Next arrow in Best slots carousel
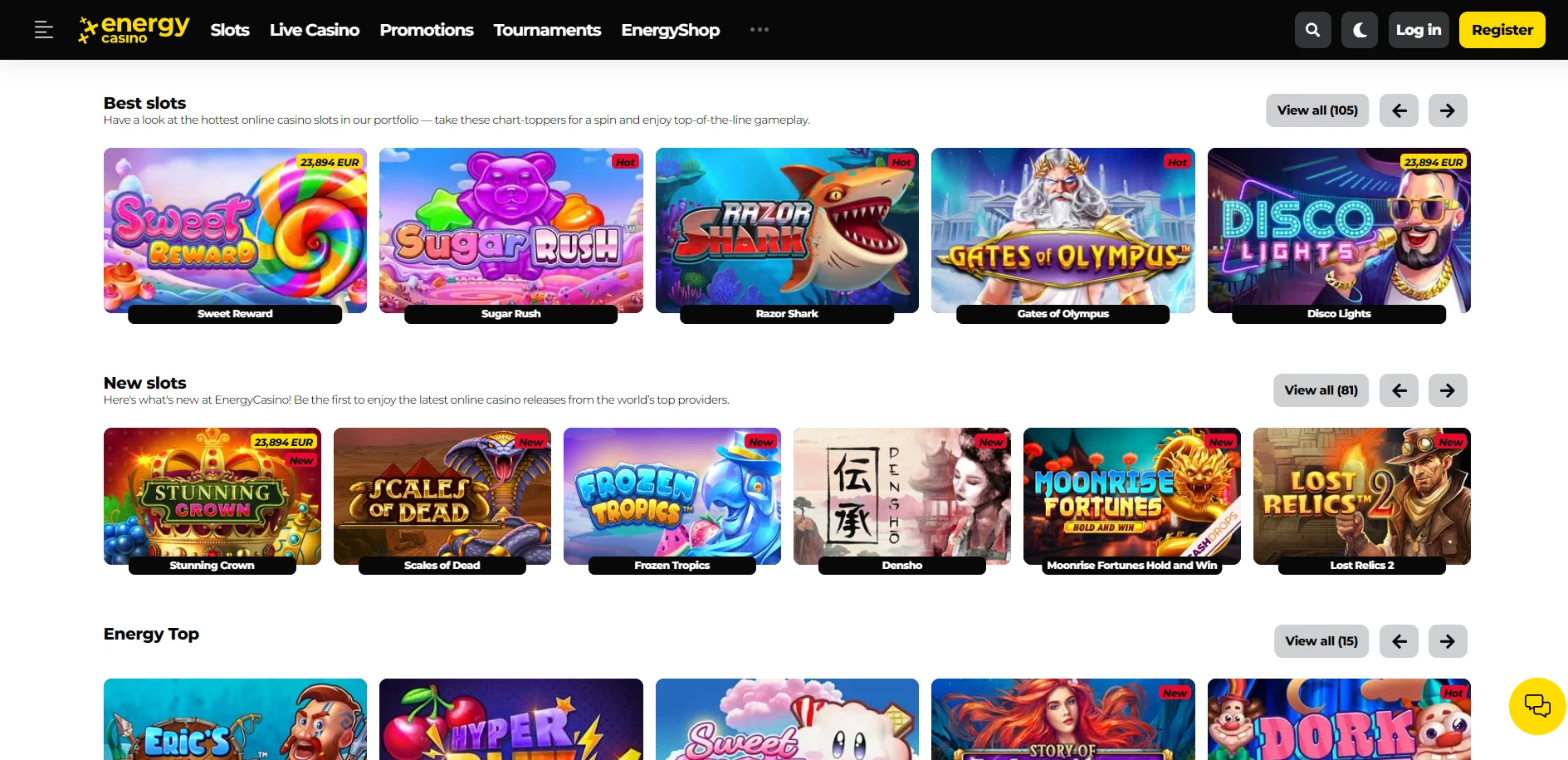Screen dimensions: 1568x760 tap(1448, 110)
